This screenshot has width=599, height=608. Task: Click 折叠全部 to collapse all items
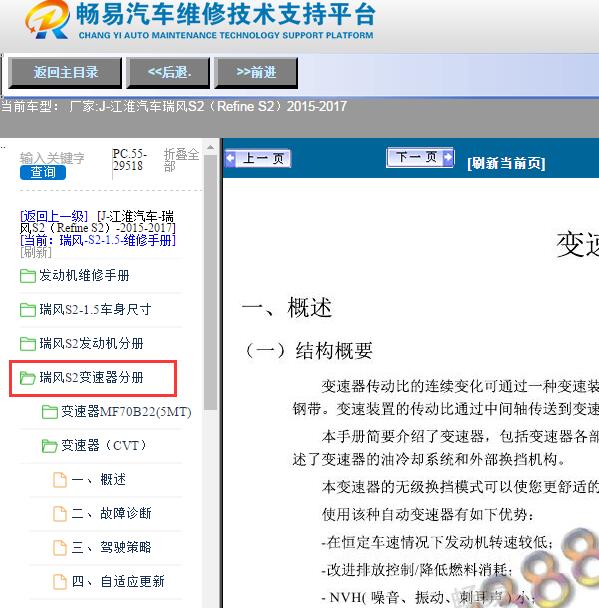pyautogui.click(x=181, y=160)
